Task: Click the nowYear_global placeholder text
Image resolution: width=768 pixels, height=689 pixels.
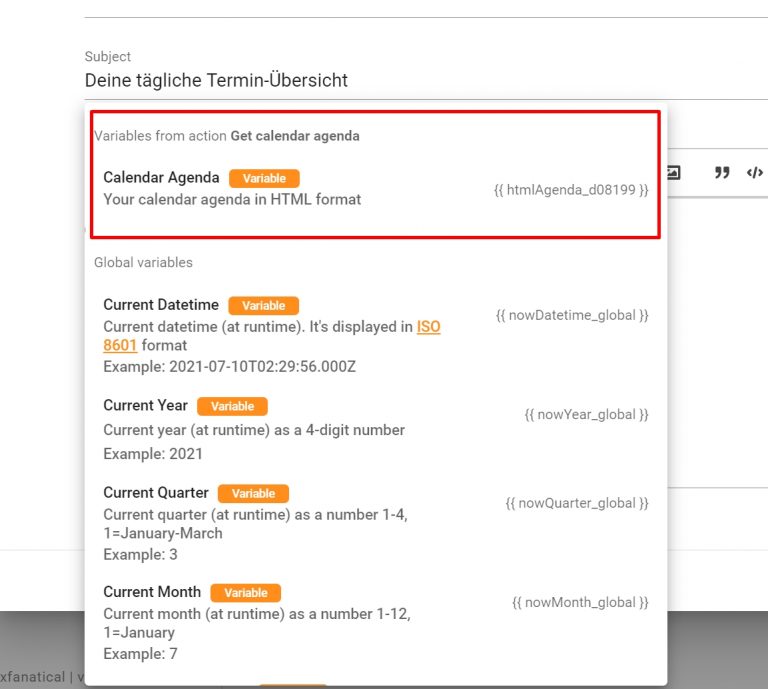Action: point(586,415)
